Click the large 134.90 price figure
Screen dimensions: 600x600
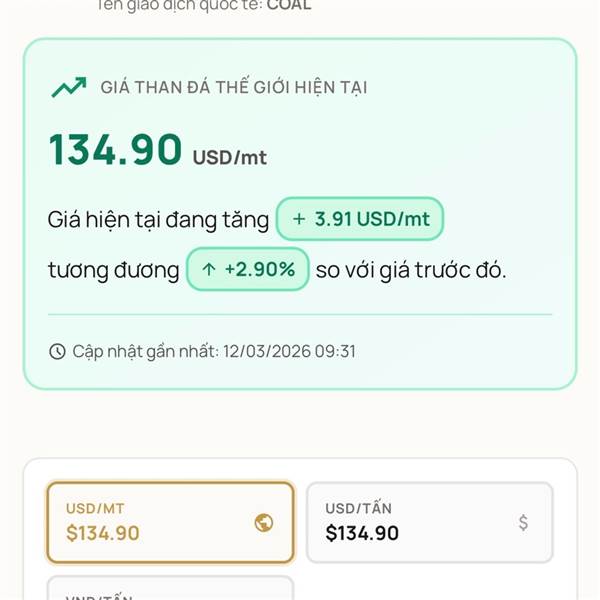116,150
